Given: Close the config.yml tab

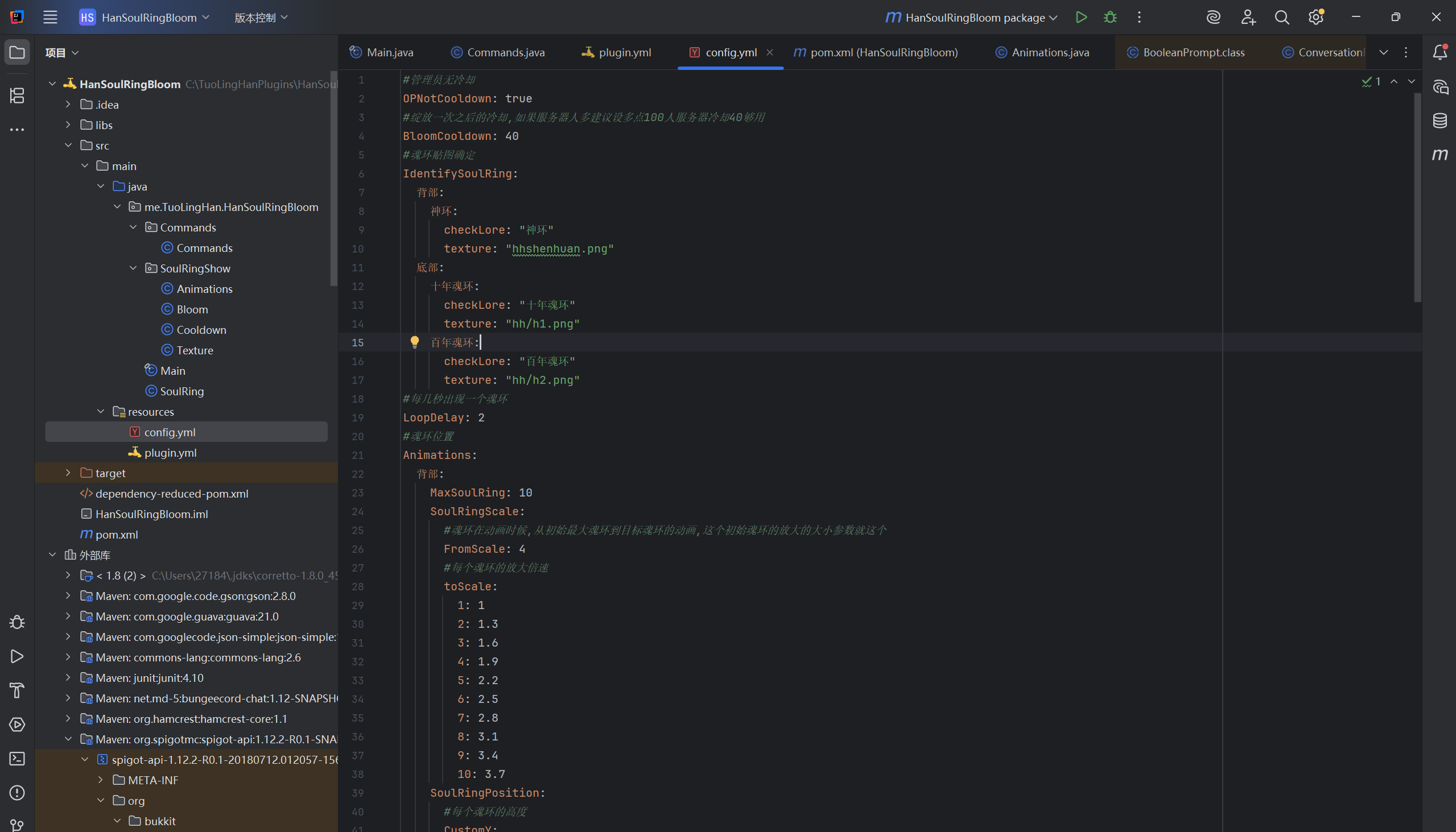Looking at the screenshot, I should (x=769, y=52).
